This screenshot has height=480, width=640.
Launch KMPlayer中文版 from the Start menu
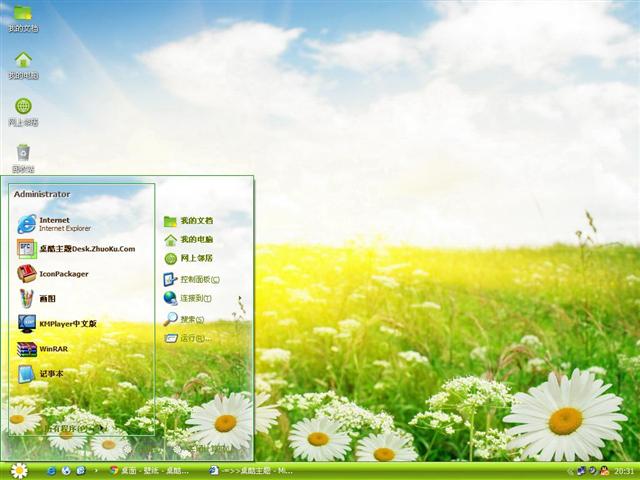click(57, 324)
